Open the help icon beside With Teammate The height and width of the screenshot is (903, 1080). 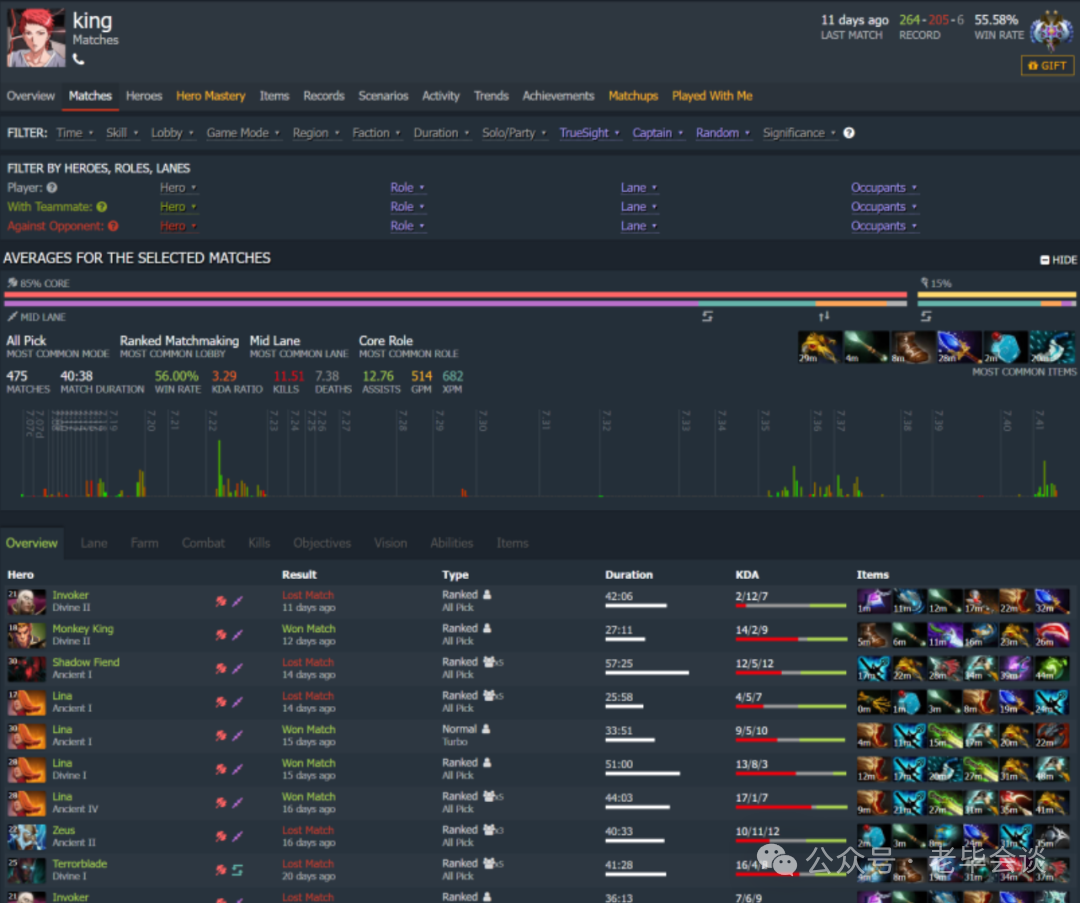[102, 207]
